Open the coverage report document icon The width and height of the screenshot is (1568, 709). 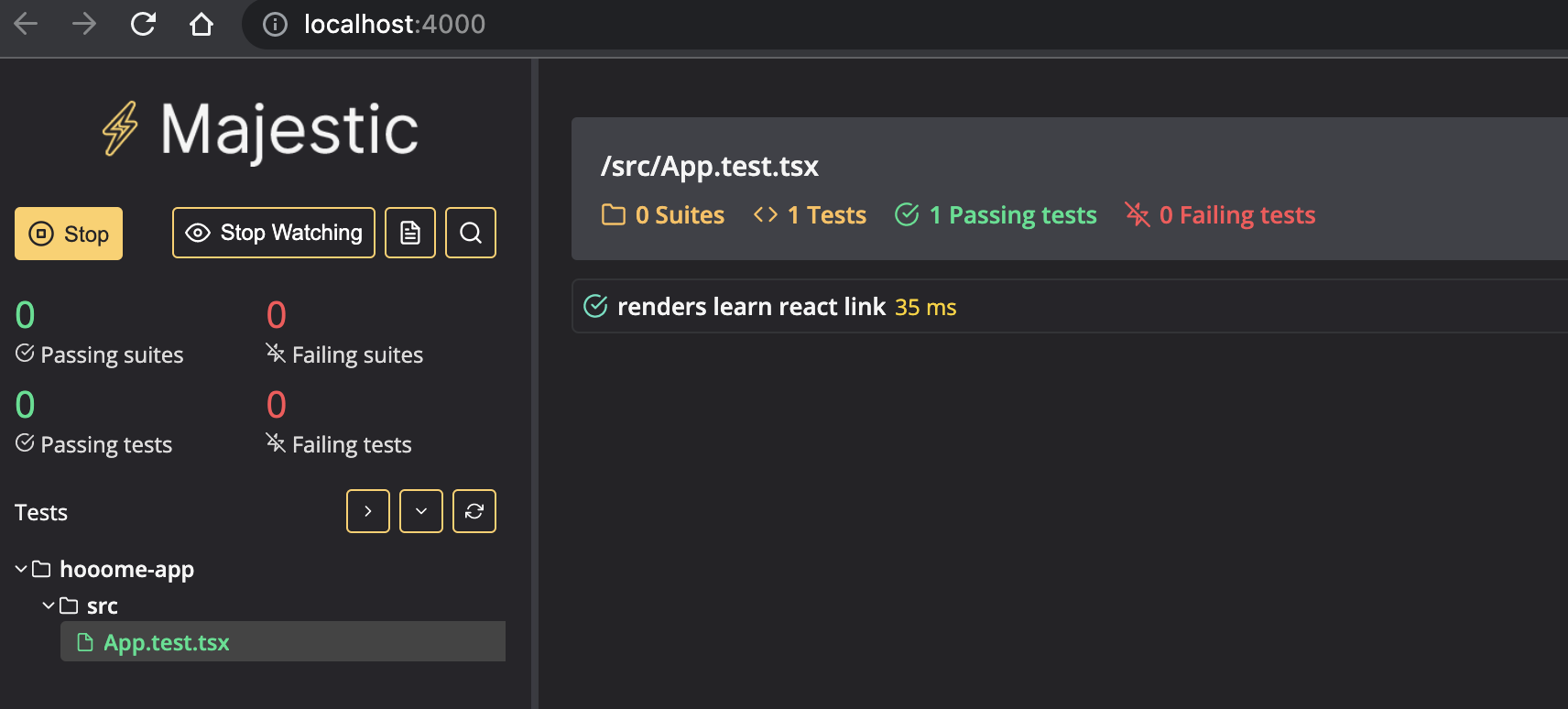click(410, 233)
